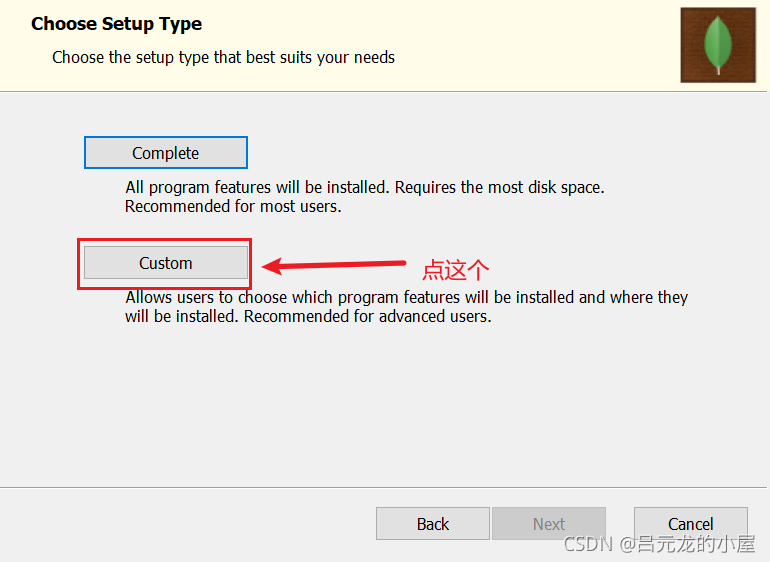The width and height of the screenshot is (770, 562).
Task: Click the separator line above the Back button
Action: tap(385, 487)
